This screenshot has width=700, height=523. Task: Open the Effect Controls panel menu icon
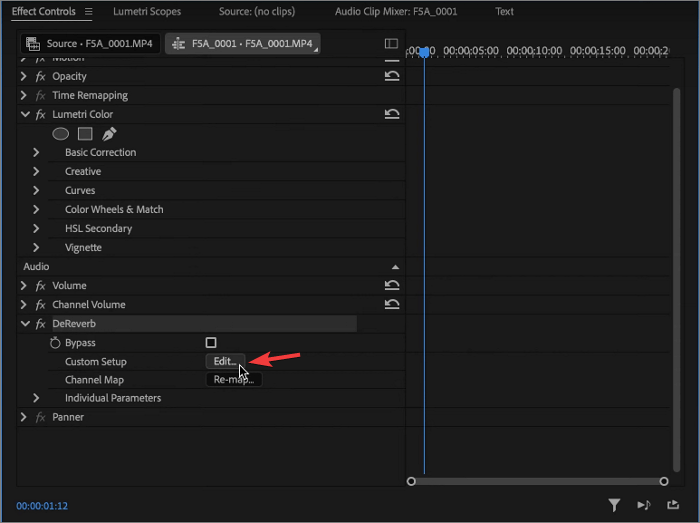88,12
